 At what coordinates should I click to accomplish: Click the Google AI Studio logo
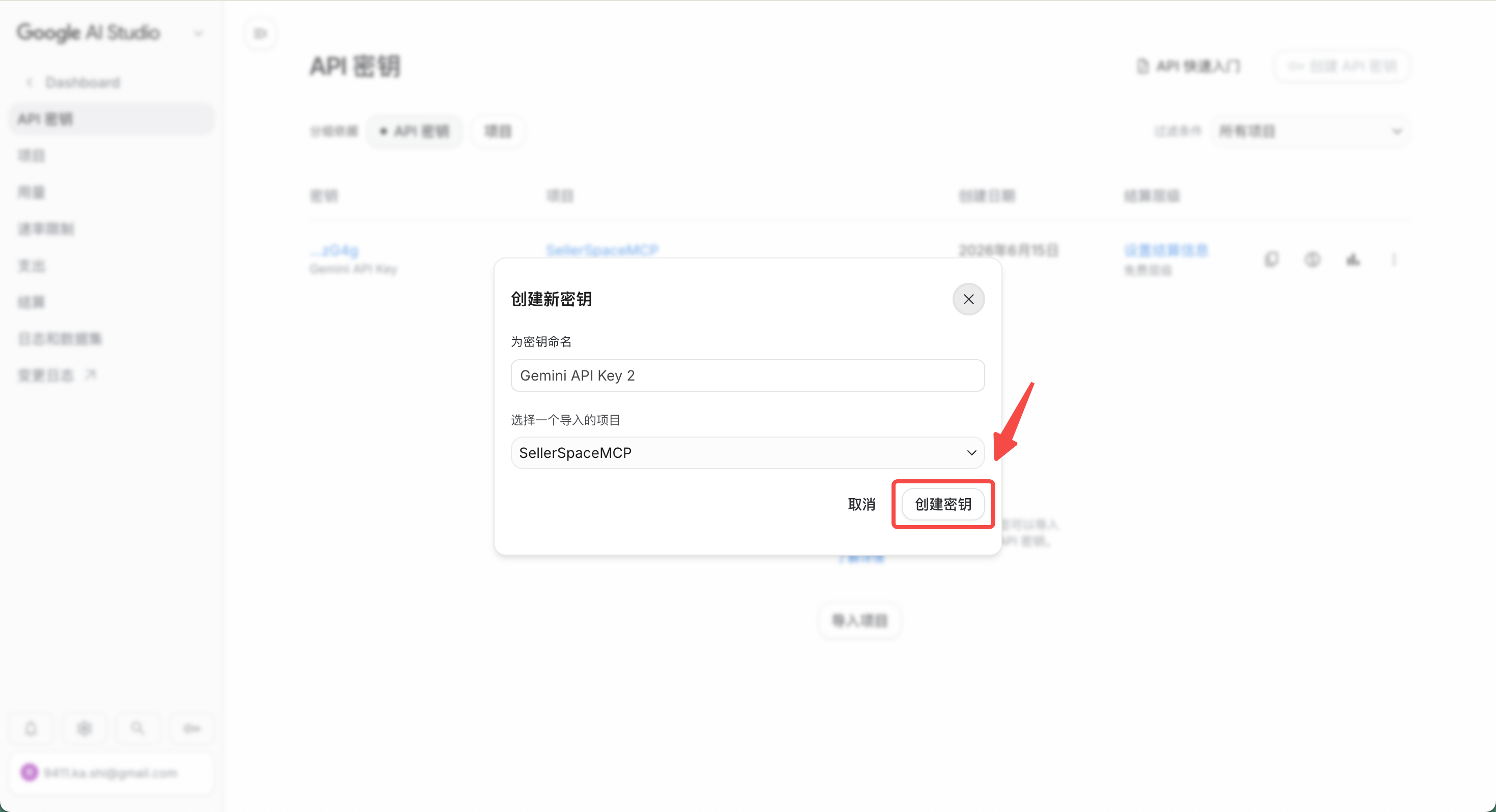pos(88,33)
